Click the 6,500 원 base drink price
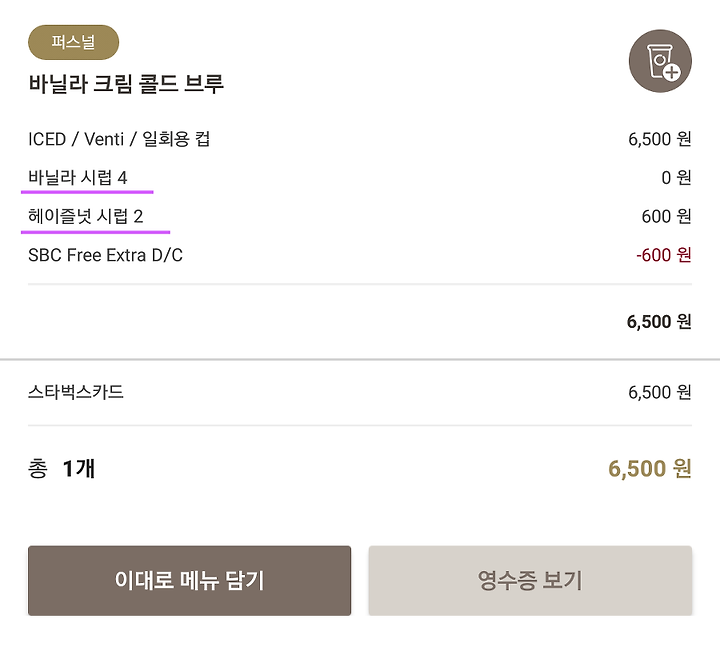The width and height of the screenshot is (720, 651). click(660, 139)
